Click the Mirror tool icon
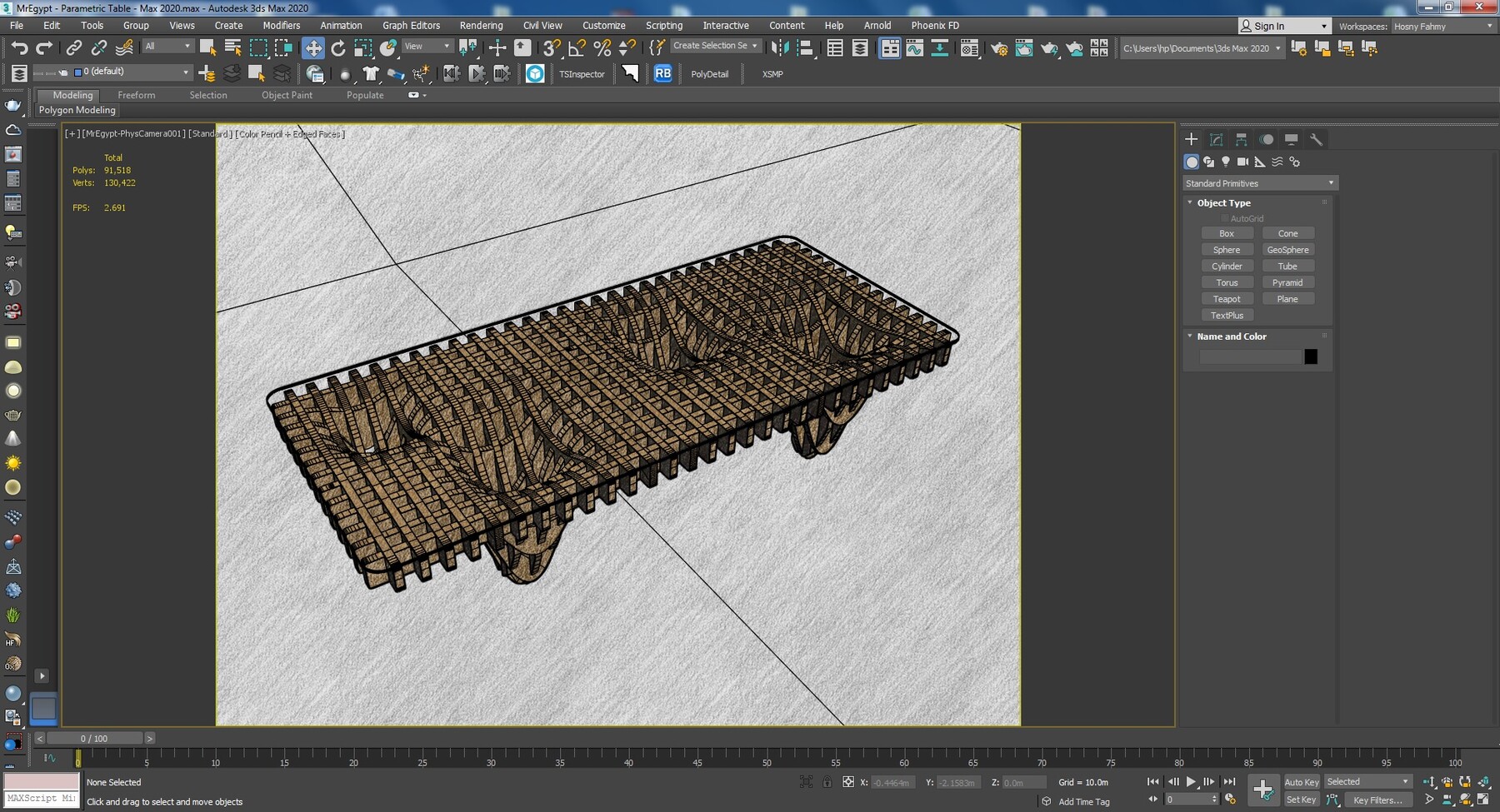The image size is (1500, 812). pyautogui.click(x=781, y=47)
